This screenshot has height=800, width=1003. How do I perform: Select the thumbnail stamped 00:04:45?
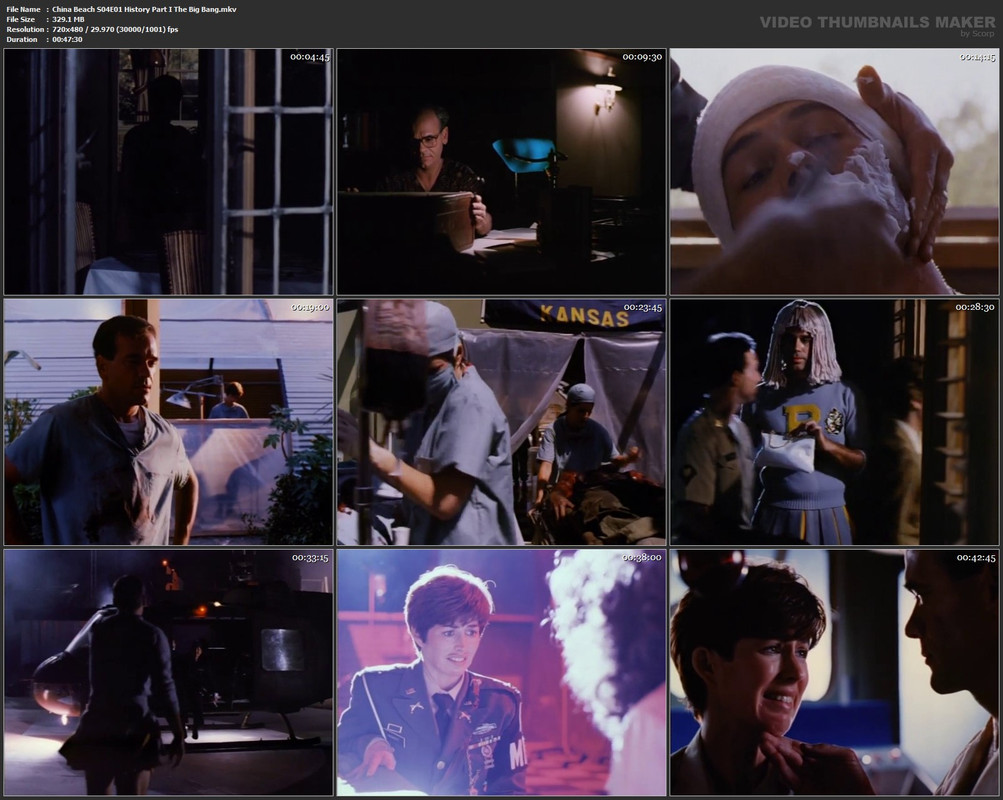[168, 171]
